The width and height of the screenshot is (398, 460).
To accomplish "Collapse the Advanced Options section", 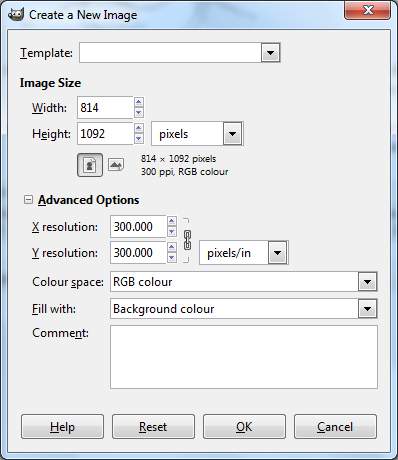I will point(28,200).
